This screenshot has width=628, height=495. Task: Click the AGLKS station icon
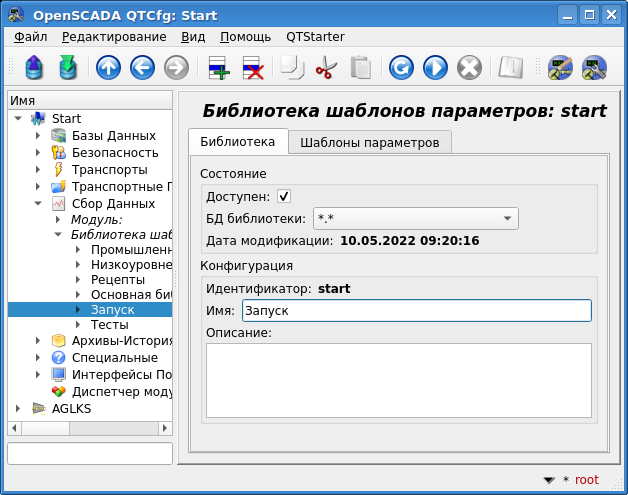point(38,408)
